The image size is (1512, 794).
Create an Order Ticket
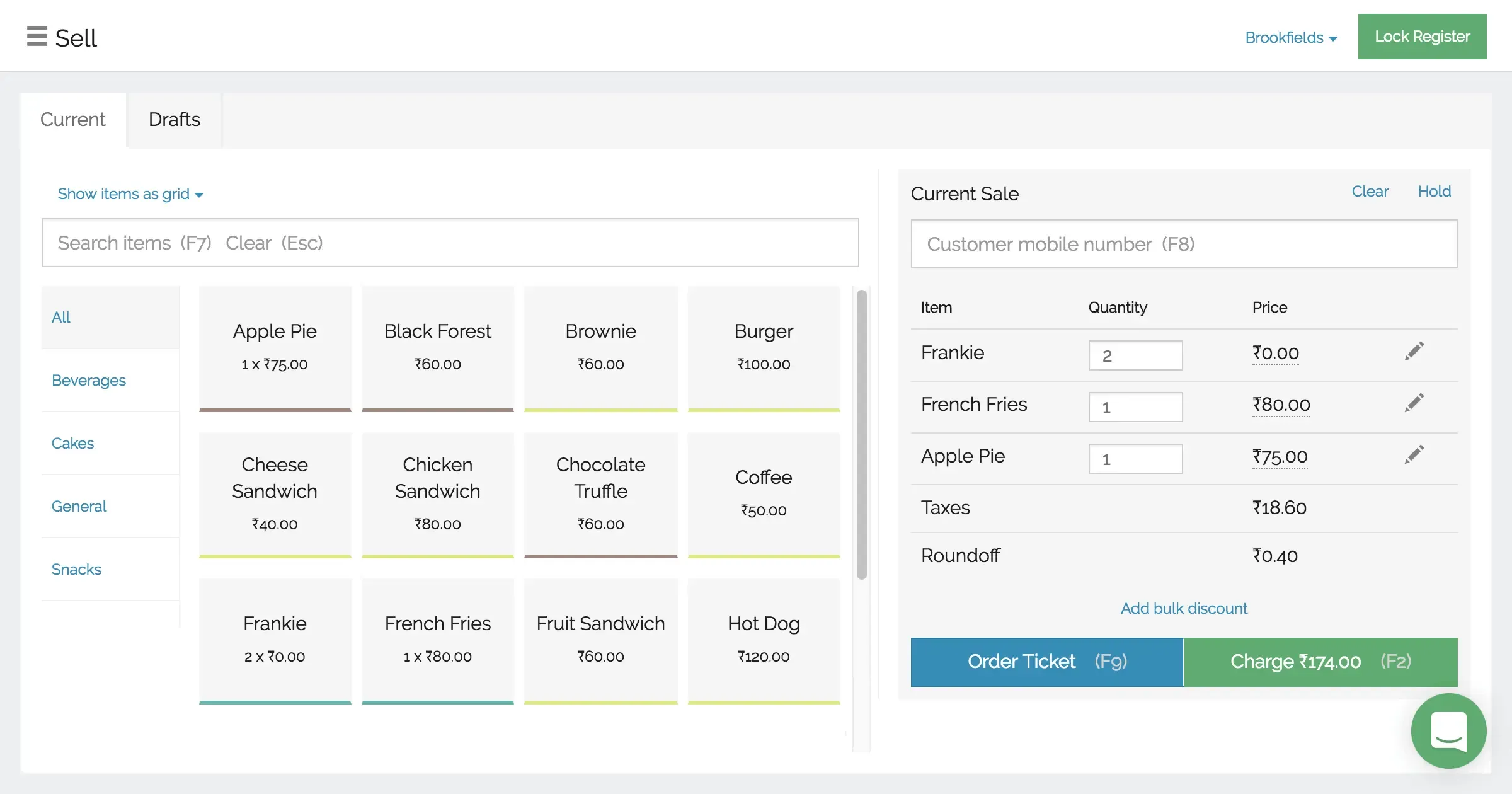point(1046,662)
